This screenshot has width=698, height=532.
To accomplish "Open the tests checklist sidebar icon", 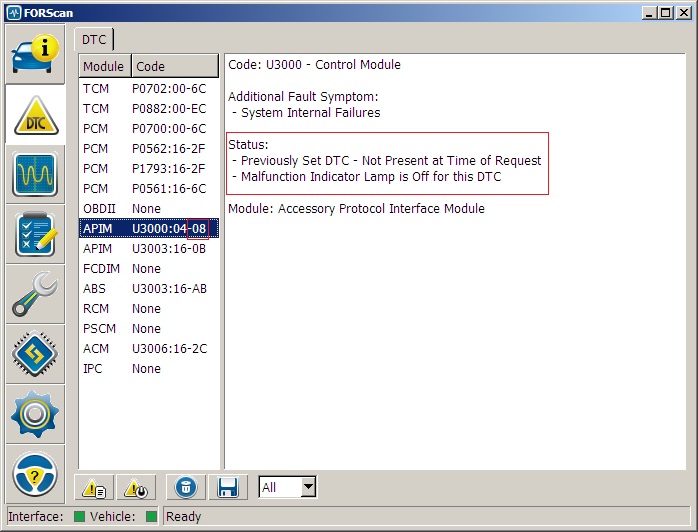I will pos(36,235).
